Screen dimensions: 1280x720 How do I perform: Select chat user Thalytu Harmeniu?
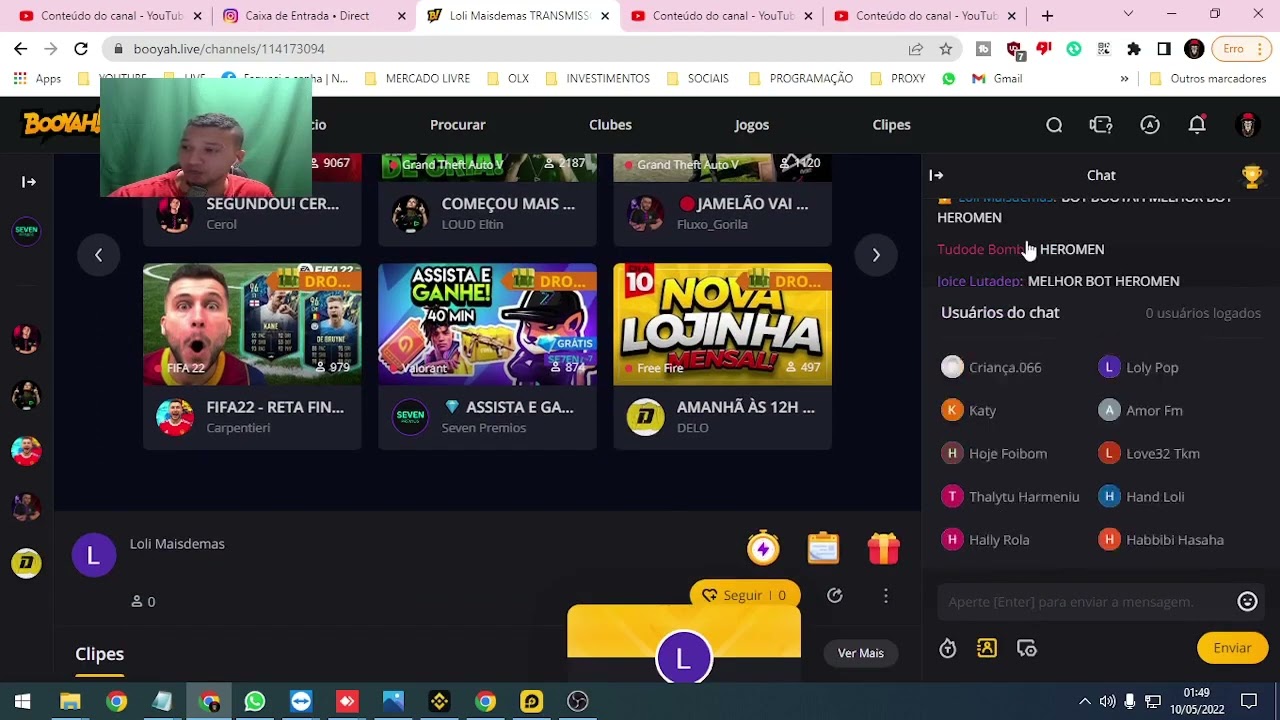tap(1010, 496)
